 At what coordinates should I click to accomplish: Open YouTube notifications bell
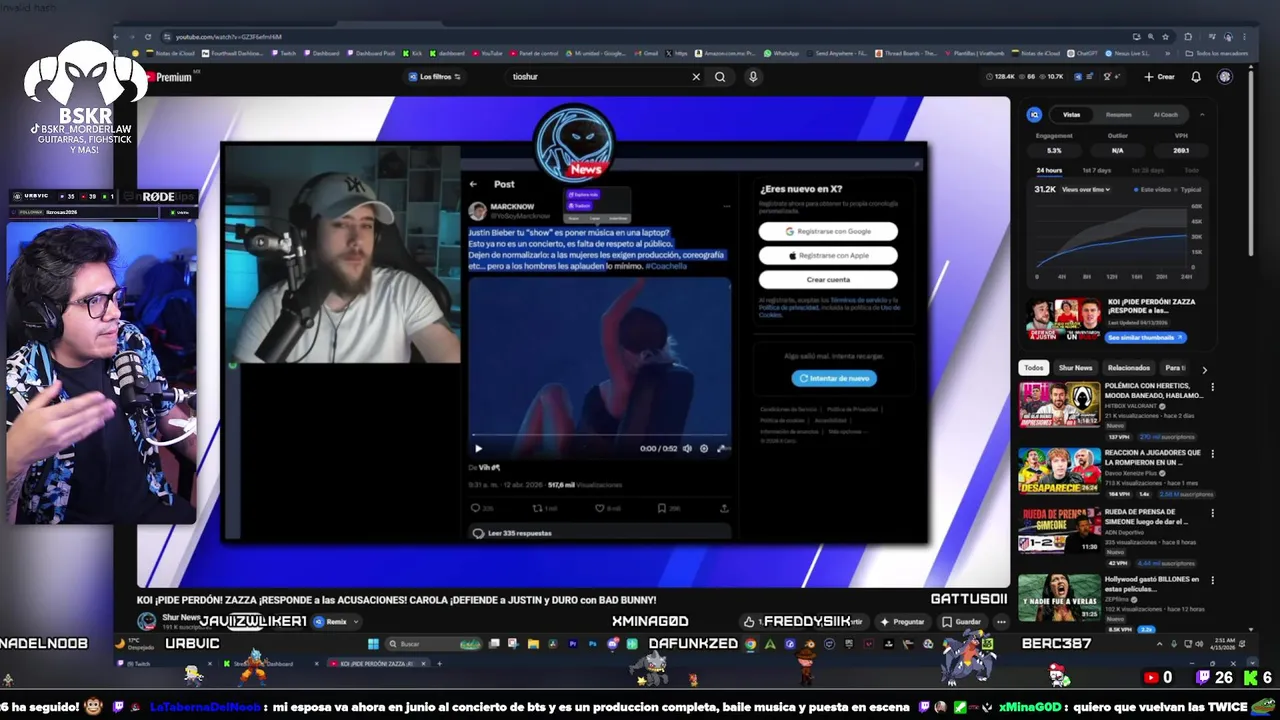pos(1196,77)
